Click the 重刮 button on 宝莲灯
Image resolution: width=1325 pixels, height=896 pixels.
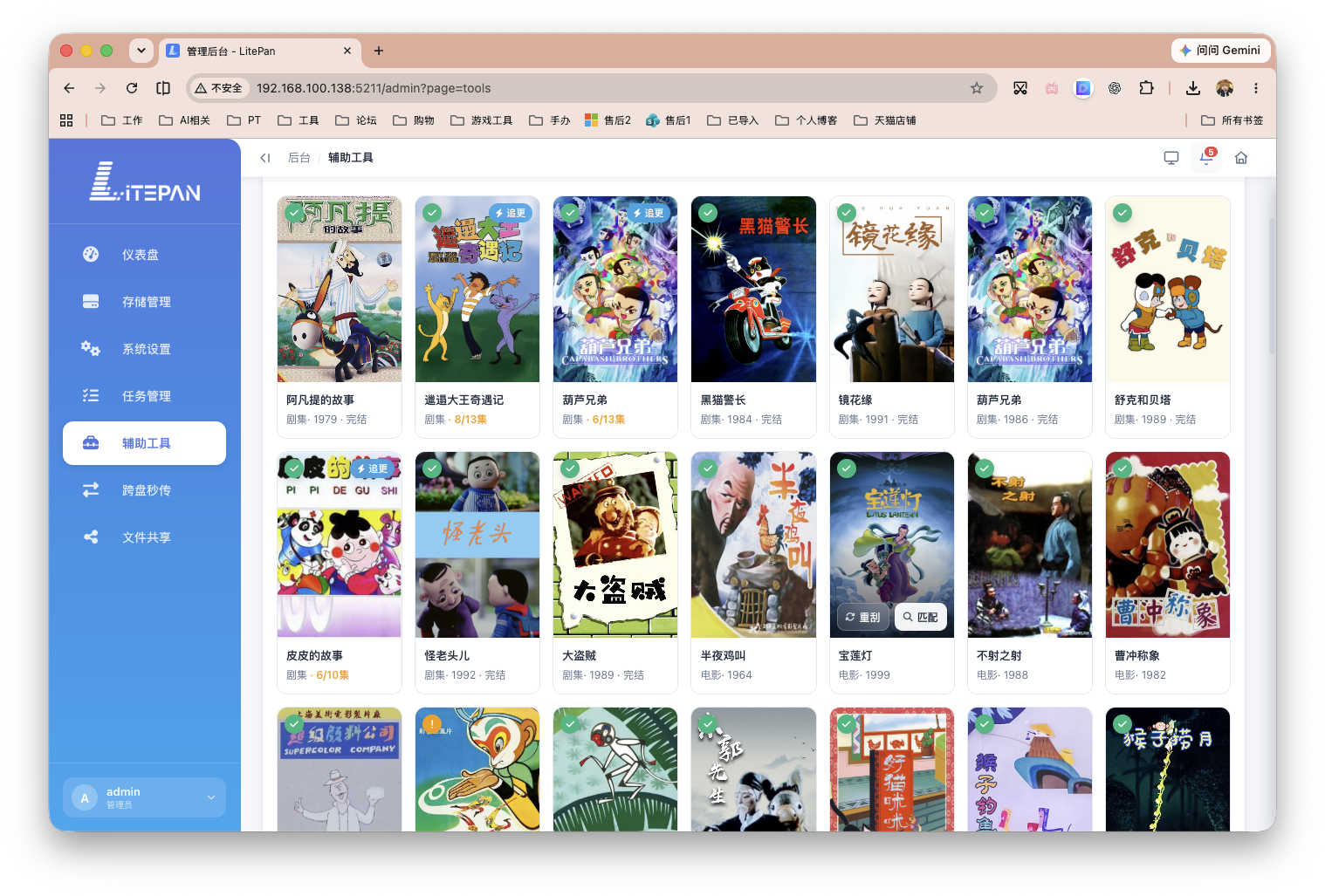click(x=862, y=617)
